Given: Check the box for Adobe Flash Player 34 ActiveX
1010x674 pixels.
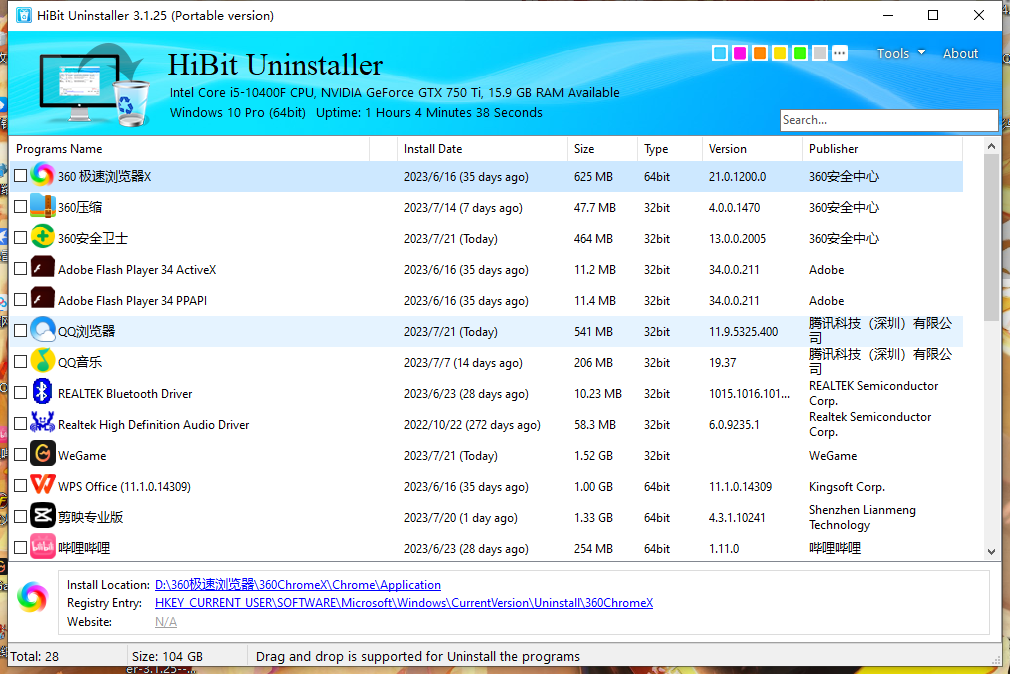Looking at the screenshot, I should (21, 269).
